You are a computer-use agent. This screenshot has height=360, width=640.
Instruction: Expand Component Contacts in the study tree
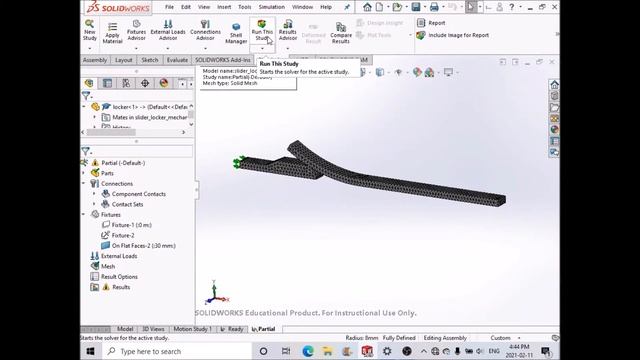94,194
